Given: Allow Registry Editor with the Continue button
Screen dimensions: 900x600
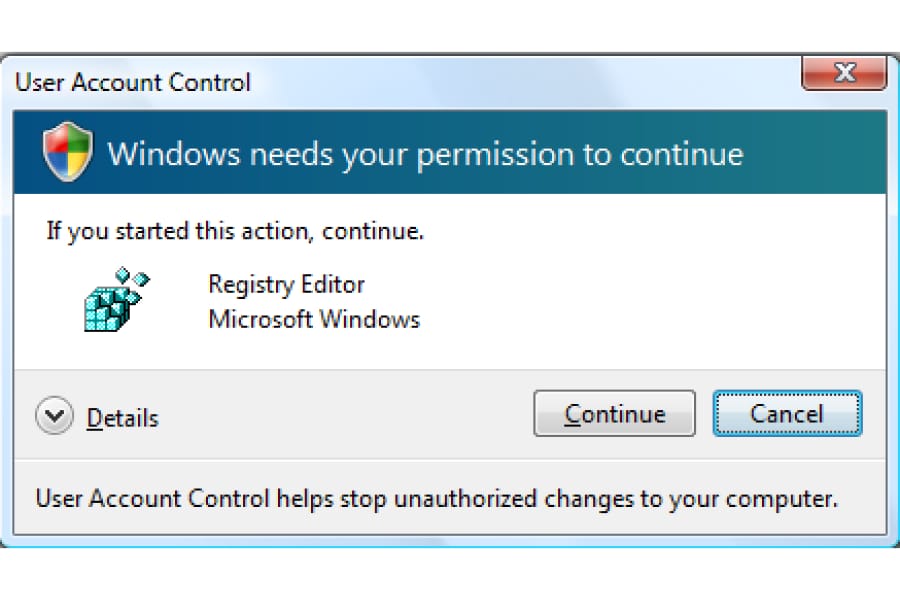Looking at the screenshot, I should coord(614,413).
